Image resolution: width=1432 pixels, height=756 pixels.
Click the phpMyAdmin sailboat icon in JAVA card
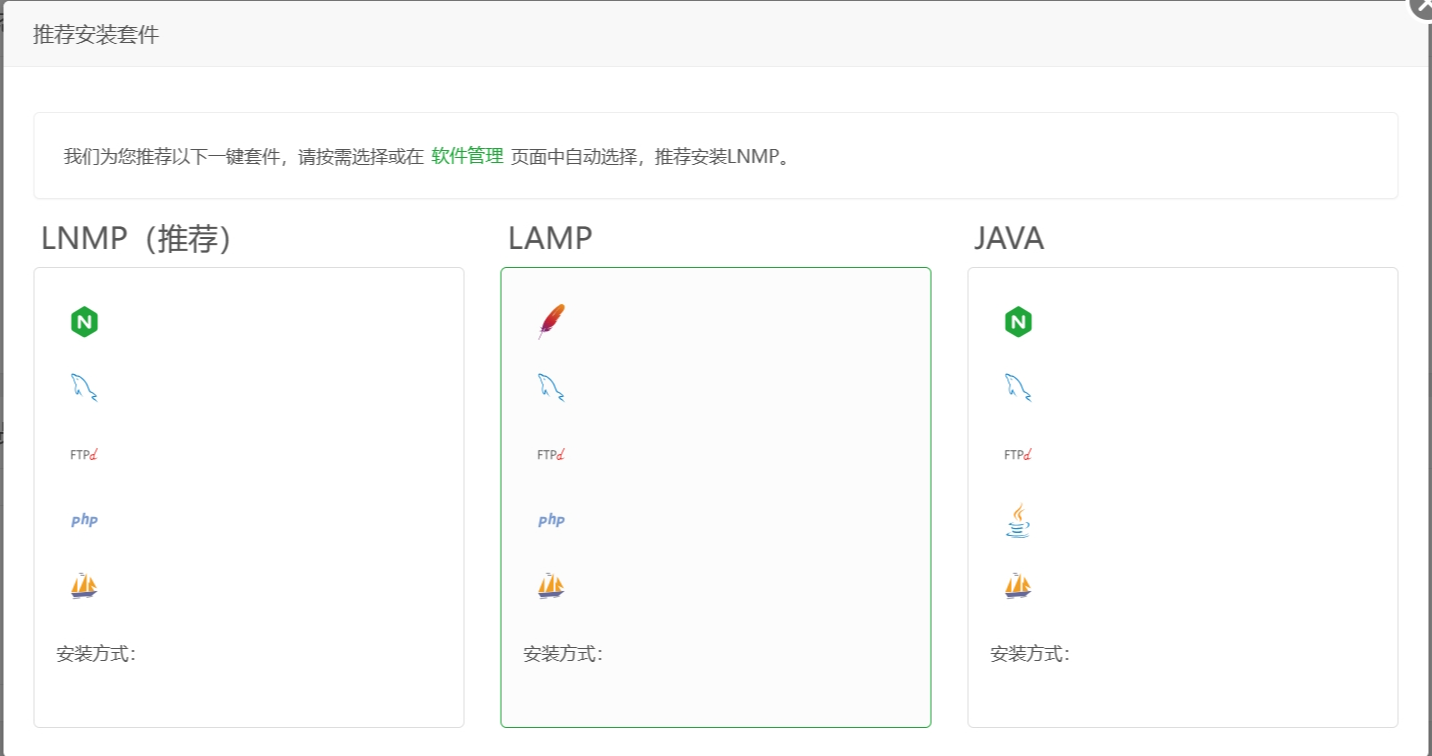coord(1018,585)
